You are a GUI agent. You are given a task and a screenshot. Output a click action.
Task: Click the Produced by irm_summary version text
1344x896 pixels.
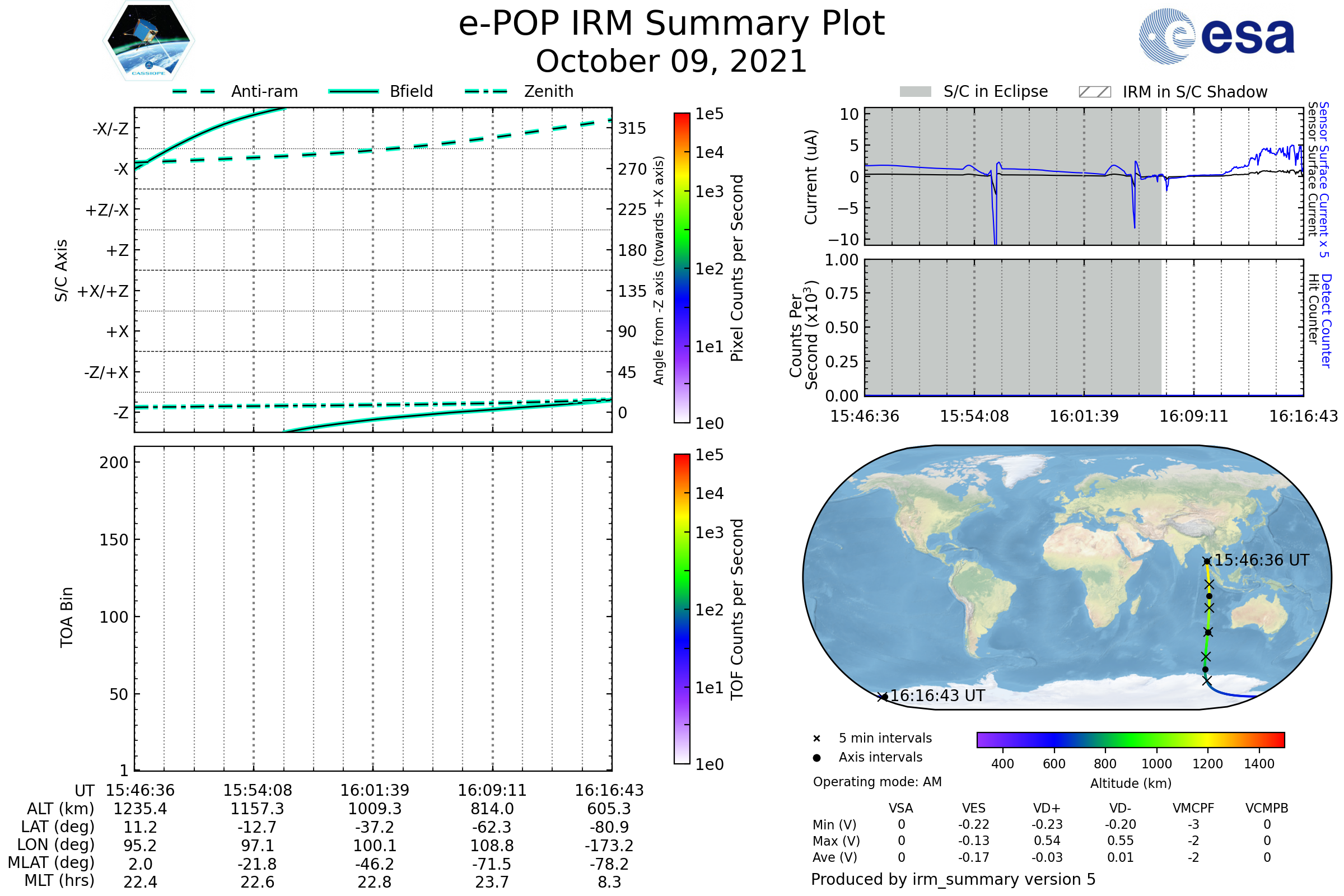tap(953, 879)
